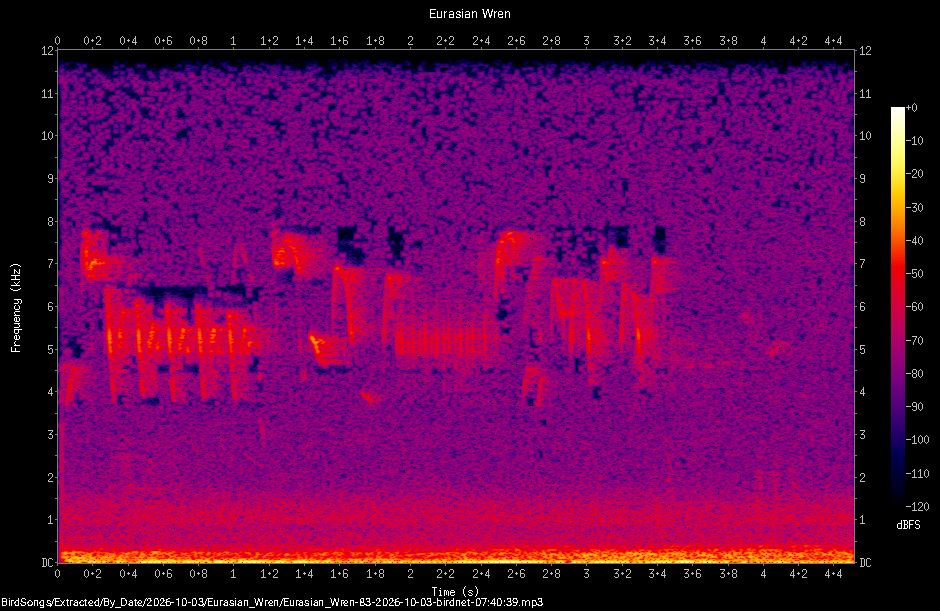Click the "Frequency (kHz)" axis label
The width and height of the screenshot is (940, 611).
tap(16, 308)
